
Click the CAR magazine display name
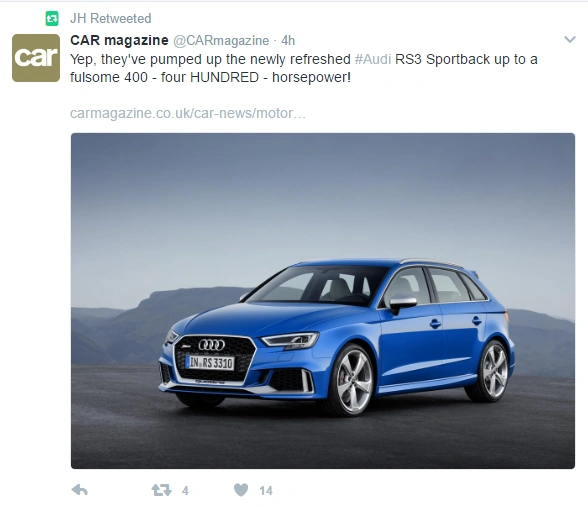119,40
